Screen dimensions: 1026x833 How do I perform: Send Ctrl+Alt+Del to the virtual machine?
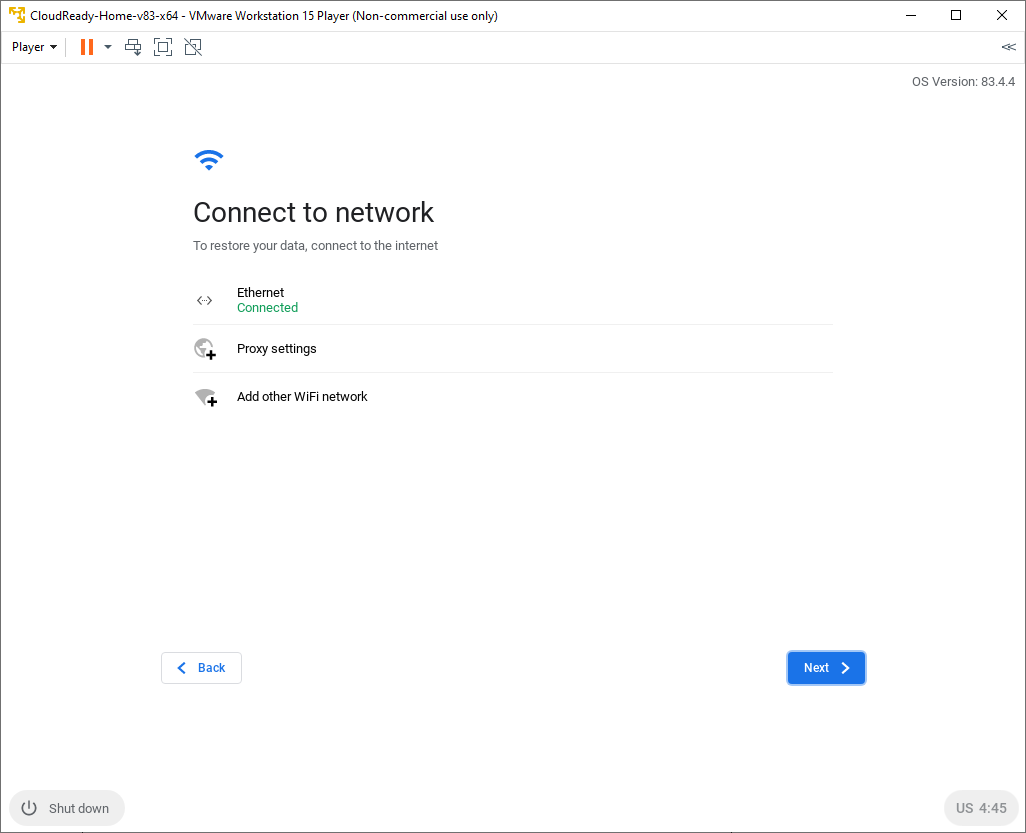coord(133,47)
